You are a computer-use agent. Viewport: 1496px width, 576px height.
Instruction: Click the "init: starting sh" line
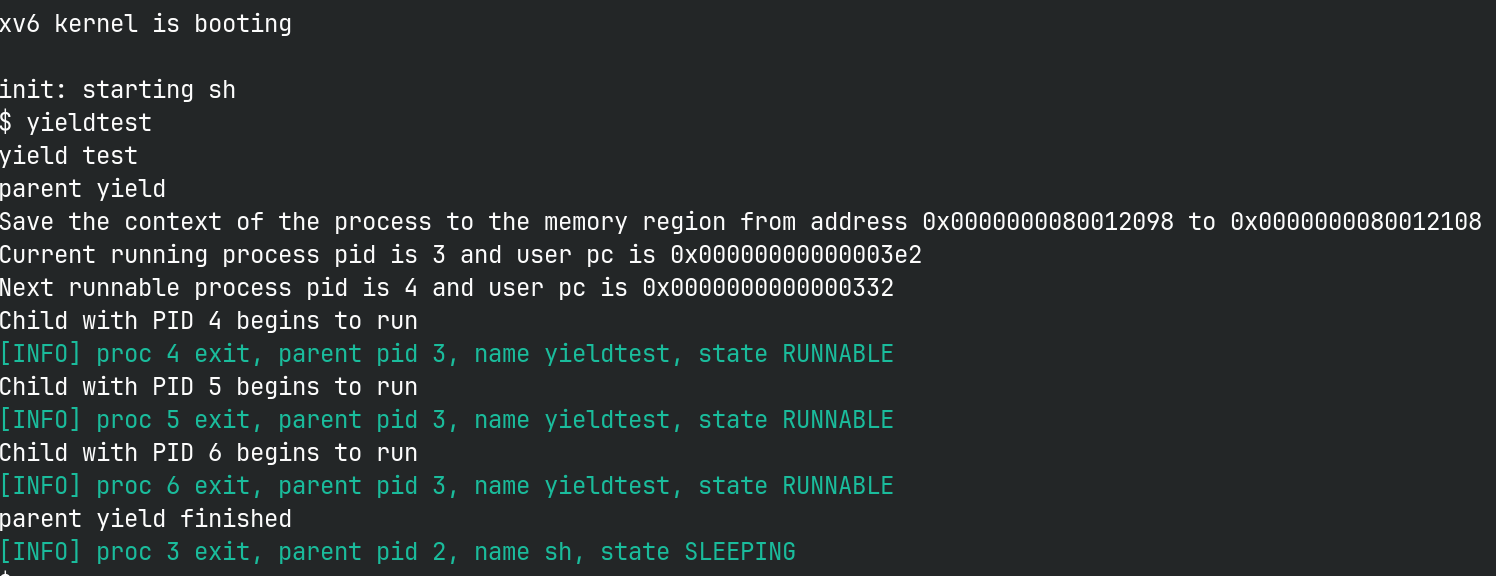[x=118, y=90]
